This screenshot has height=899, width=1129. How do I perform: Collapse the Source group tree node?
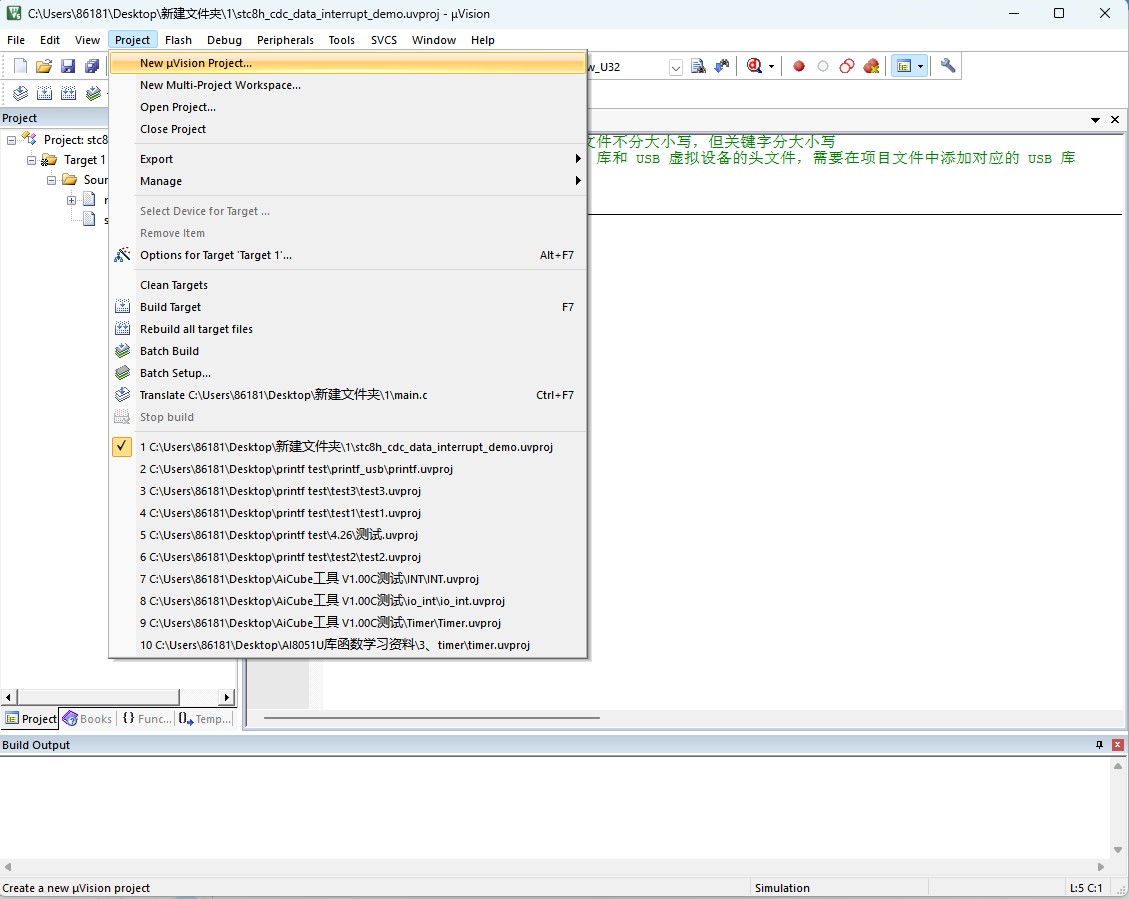click(52, 180)
